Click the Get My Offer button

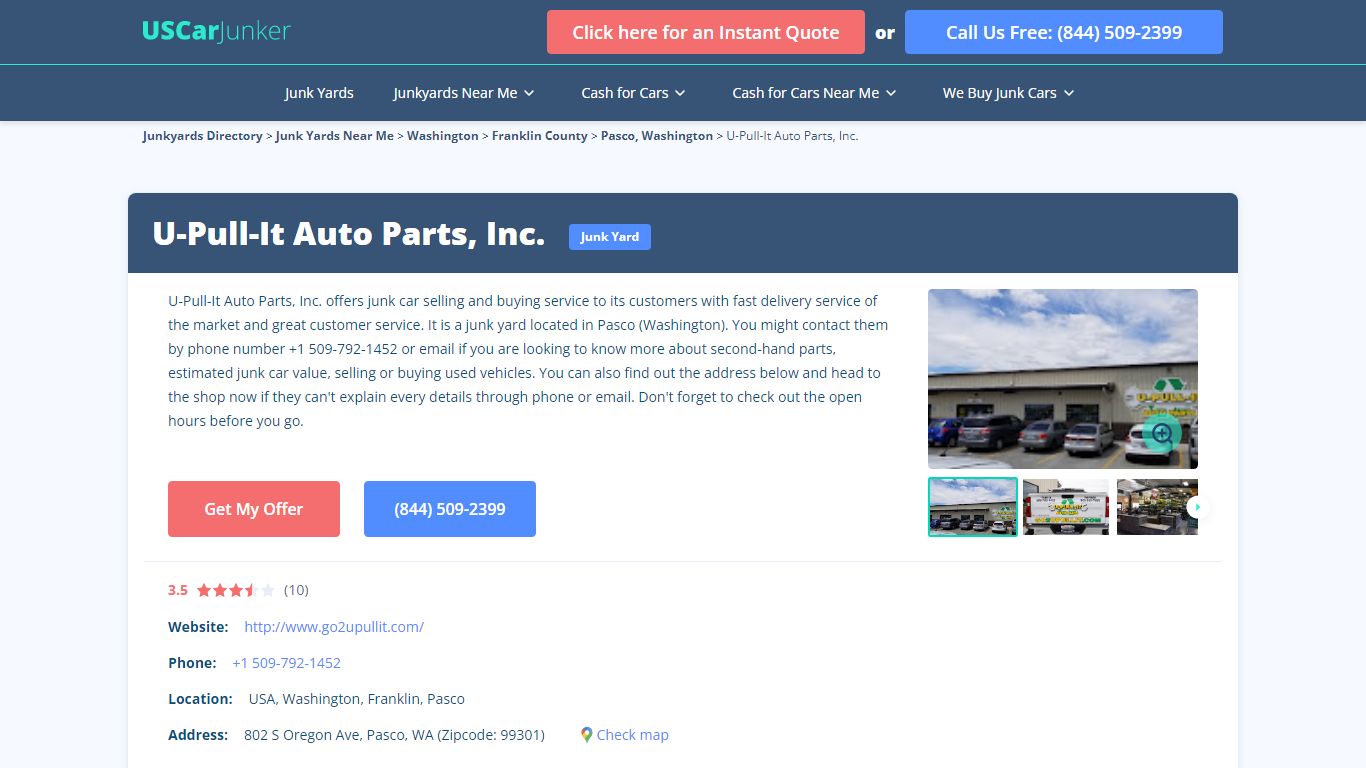click(254, 509)
